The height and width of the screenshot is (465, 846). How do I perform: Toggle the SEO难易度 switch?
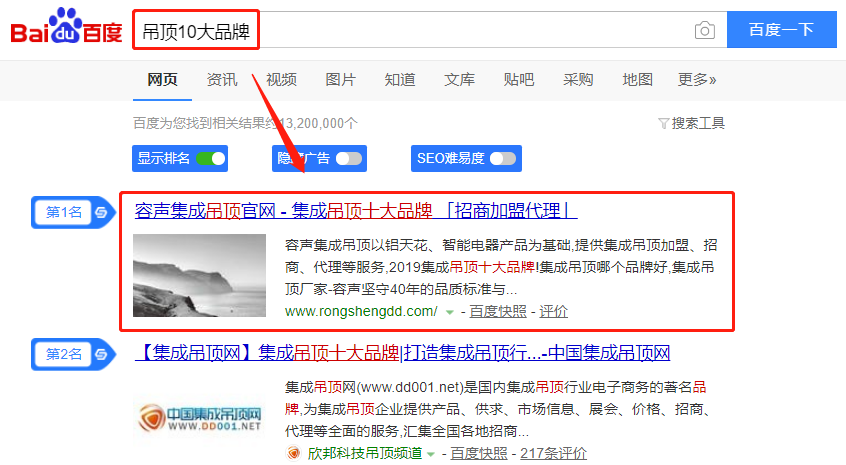coord(503,159)
